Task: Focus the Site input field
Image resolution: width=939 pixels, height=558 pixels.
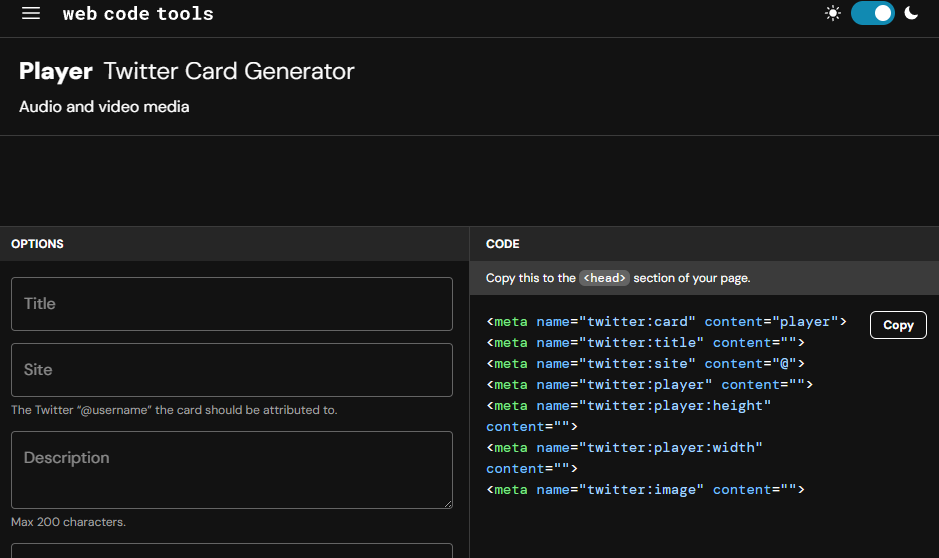Action: 232,369
